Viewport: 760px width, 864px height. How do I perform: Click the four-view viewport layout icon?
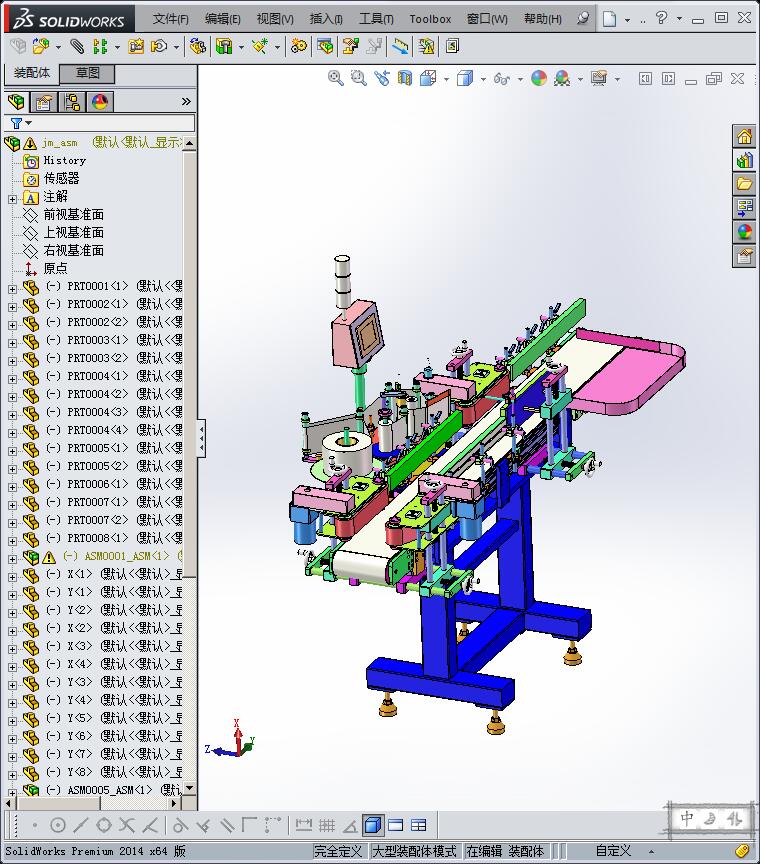tap(419, 825)
